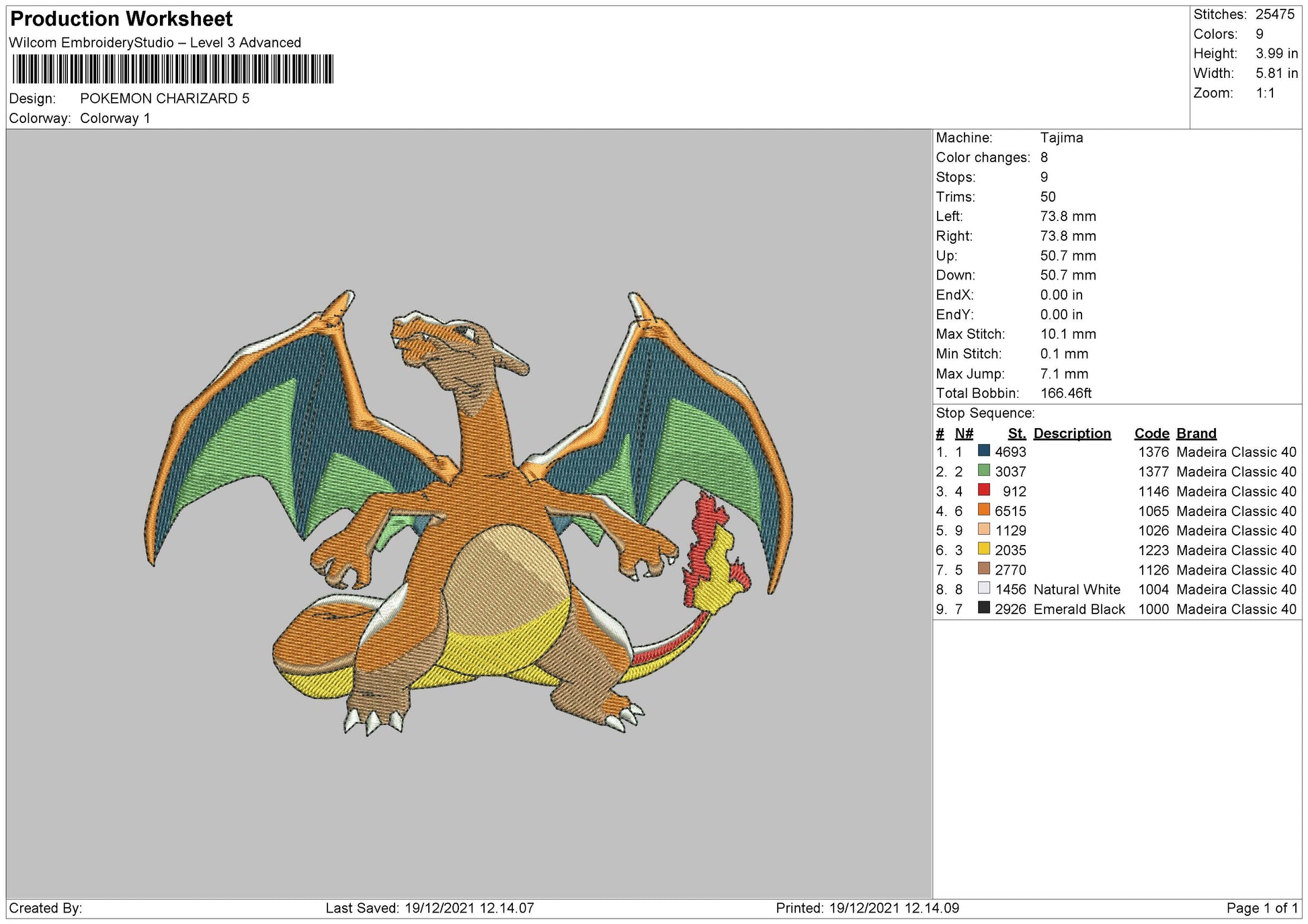Image resolution: width=1308 pixels, height=924 pixels.
Task: Click the 'St.' column header
Action: [x=1017, y=433]
